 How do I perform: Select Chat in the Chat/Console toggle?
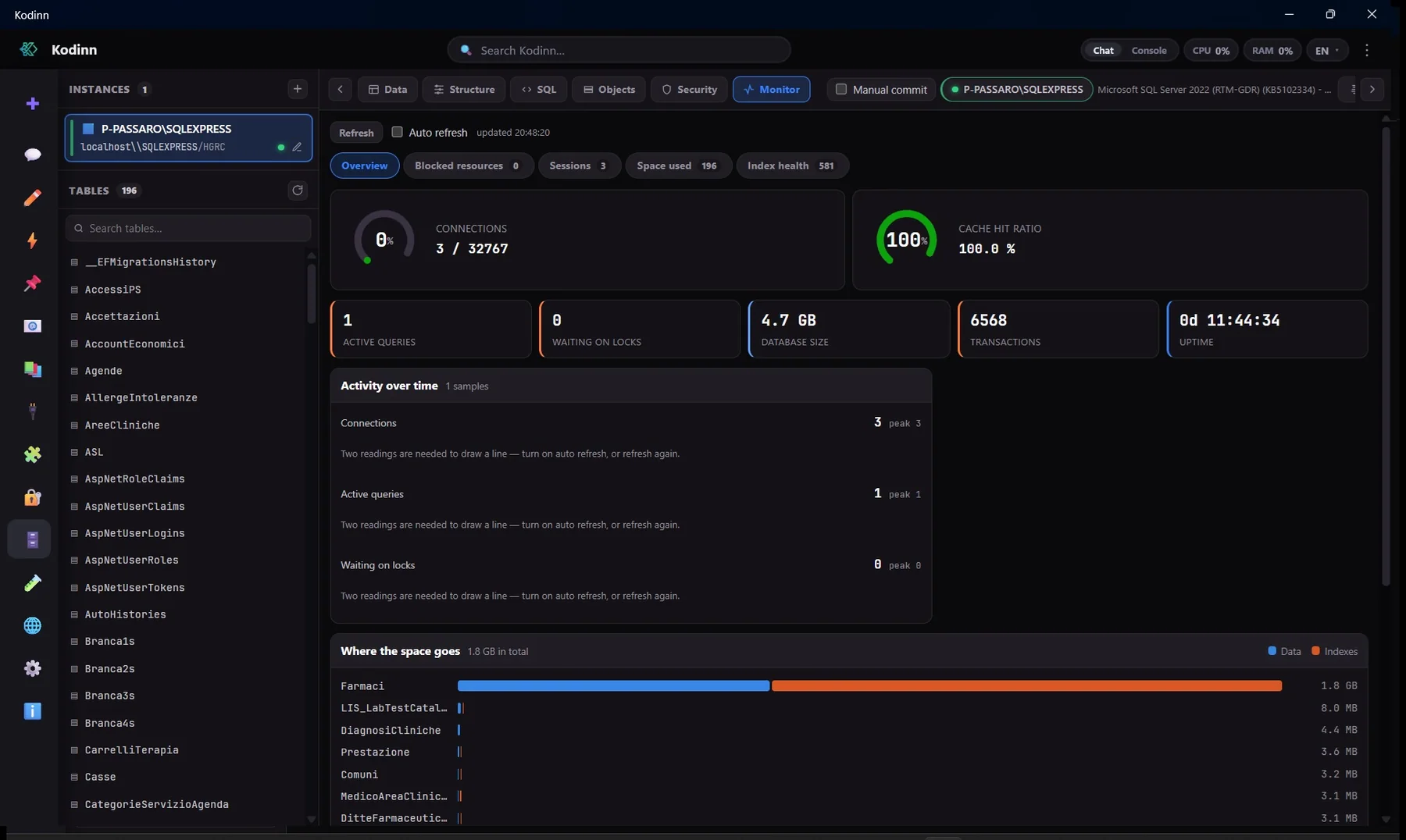1103,50
